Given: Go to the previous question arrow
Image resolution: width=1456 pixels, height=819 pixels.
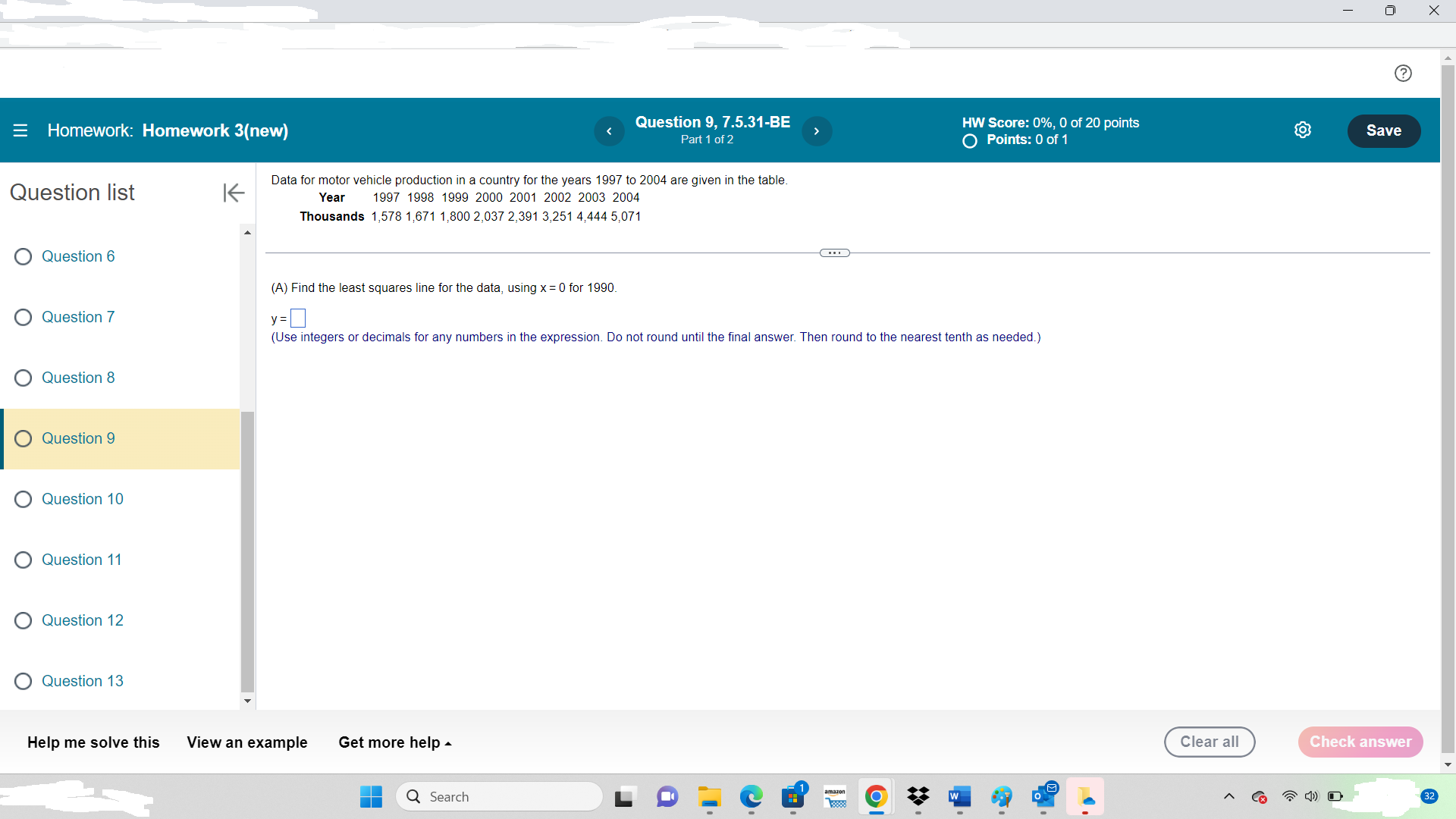Looking at the screenshot, I should [x=609, y=131].
